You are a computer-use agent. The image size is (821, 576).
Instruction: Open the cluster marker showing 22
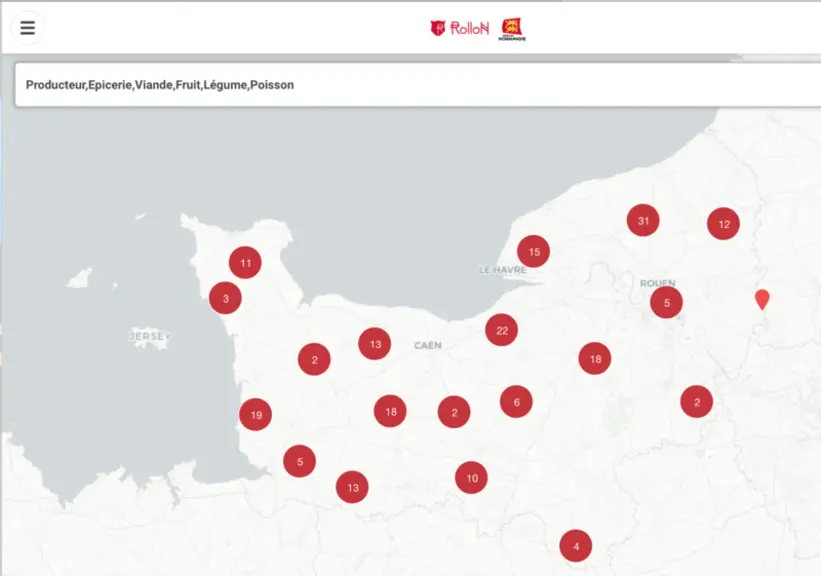pyautogui.click(x=502, y=330)
